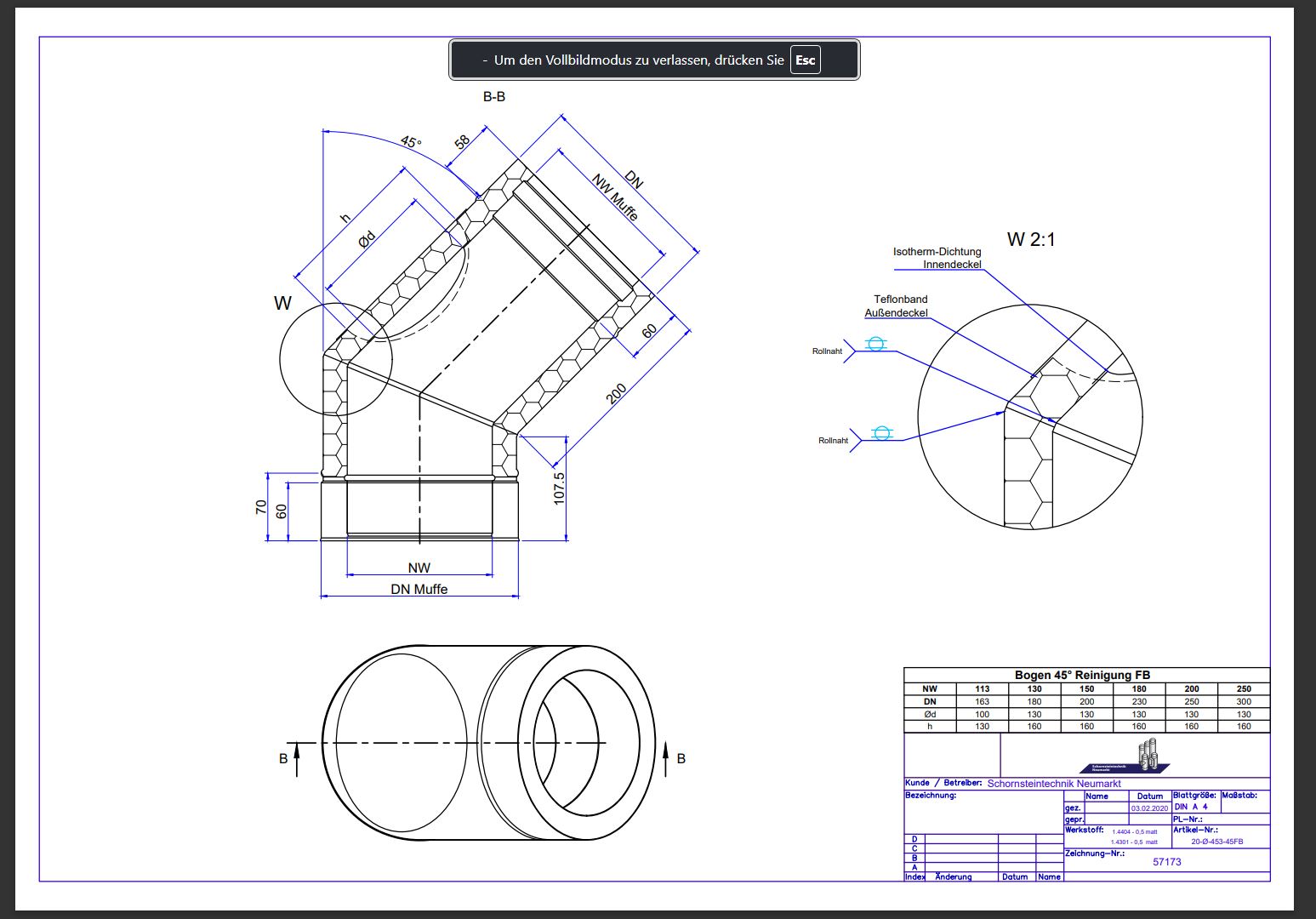Click the 45° angle dimension label
Image resolution: width=1316 pixels, height=919 pixels.
[411, 142]
